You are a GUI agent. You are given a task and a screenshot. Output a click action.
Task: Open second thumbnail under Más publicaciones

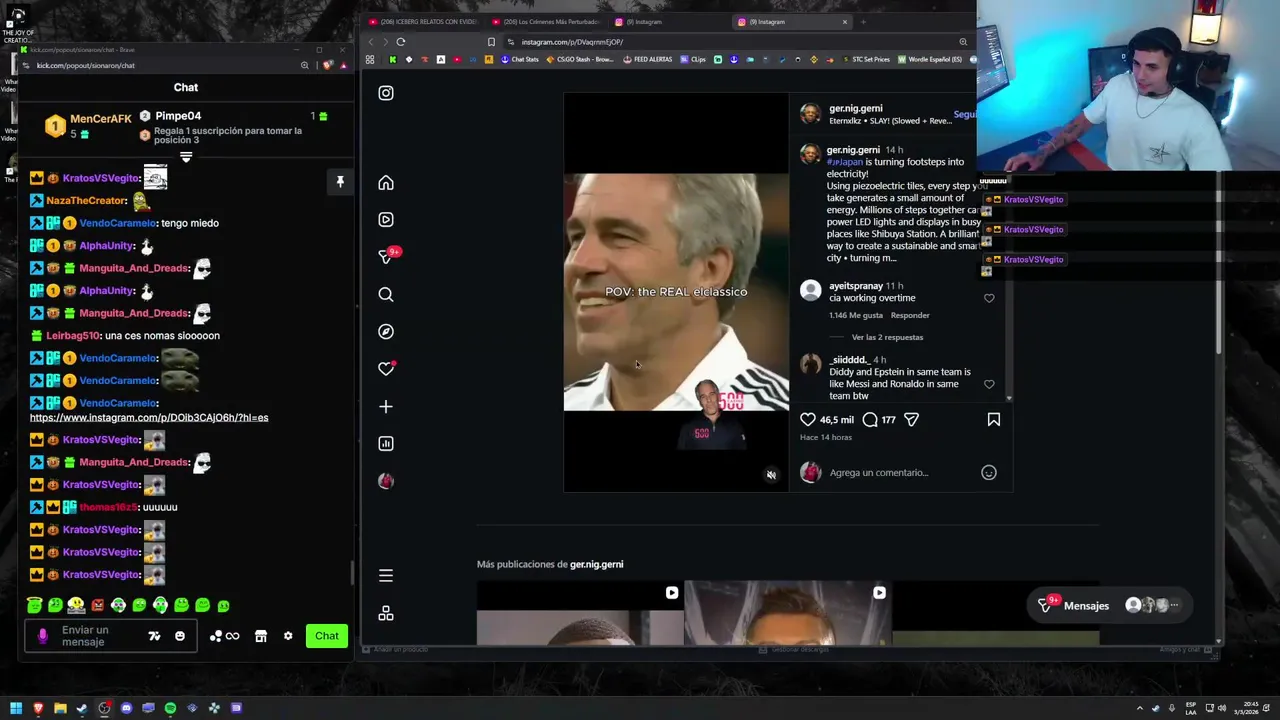pos(787,614)
